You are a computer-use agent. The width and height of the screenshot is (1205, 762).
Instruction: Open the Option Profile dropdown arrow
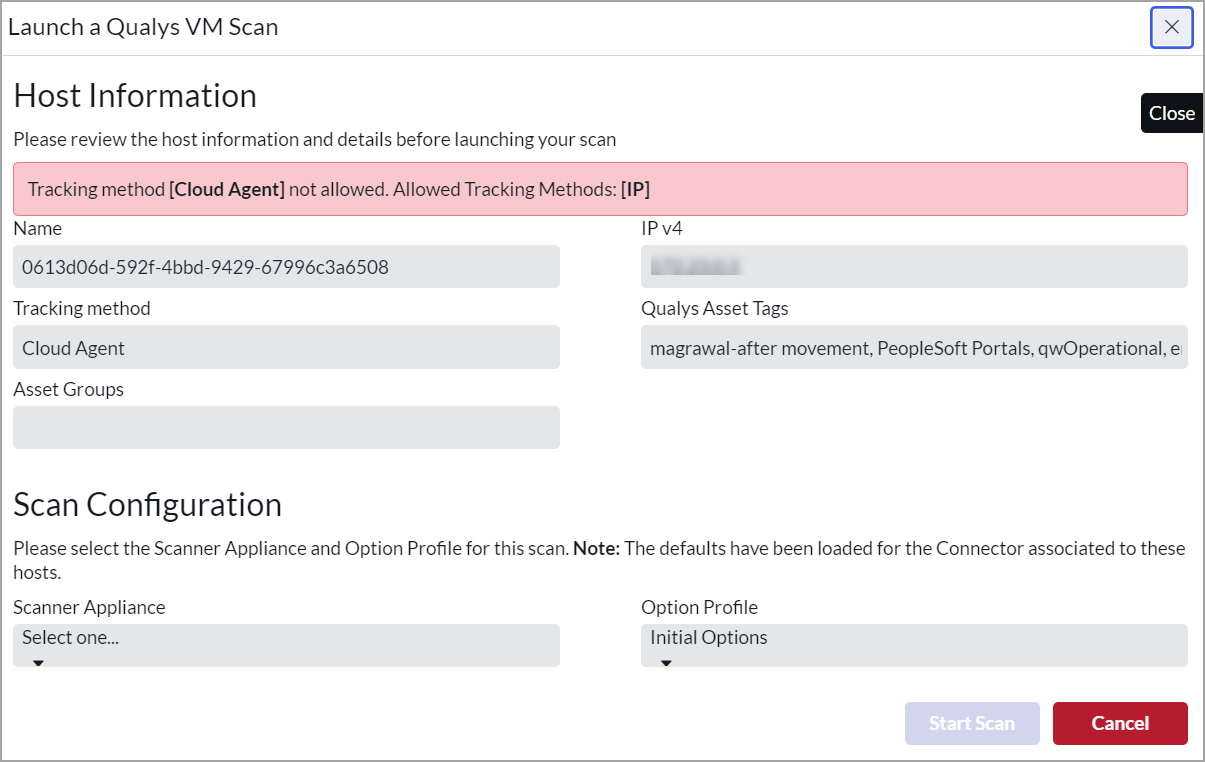pos(665,661)
